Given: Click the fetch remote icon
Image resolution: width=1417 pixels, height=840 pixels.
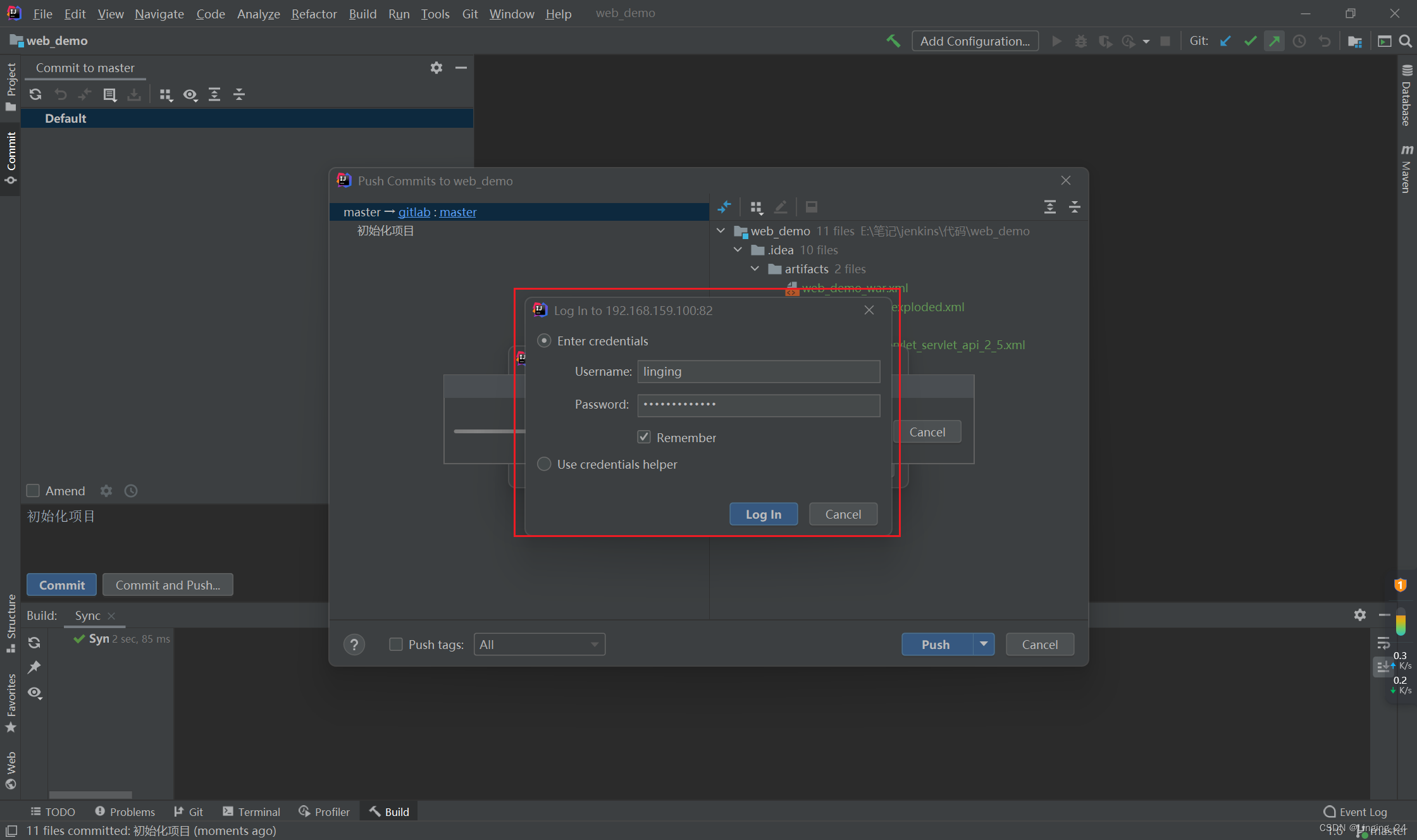Looking at the screenshot, I should point(1227,41).
